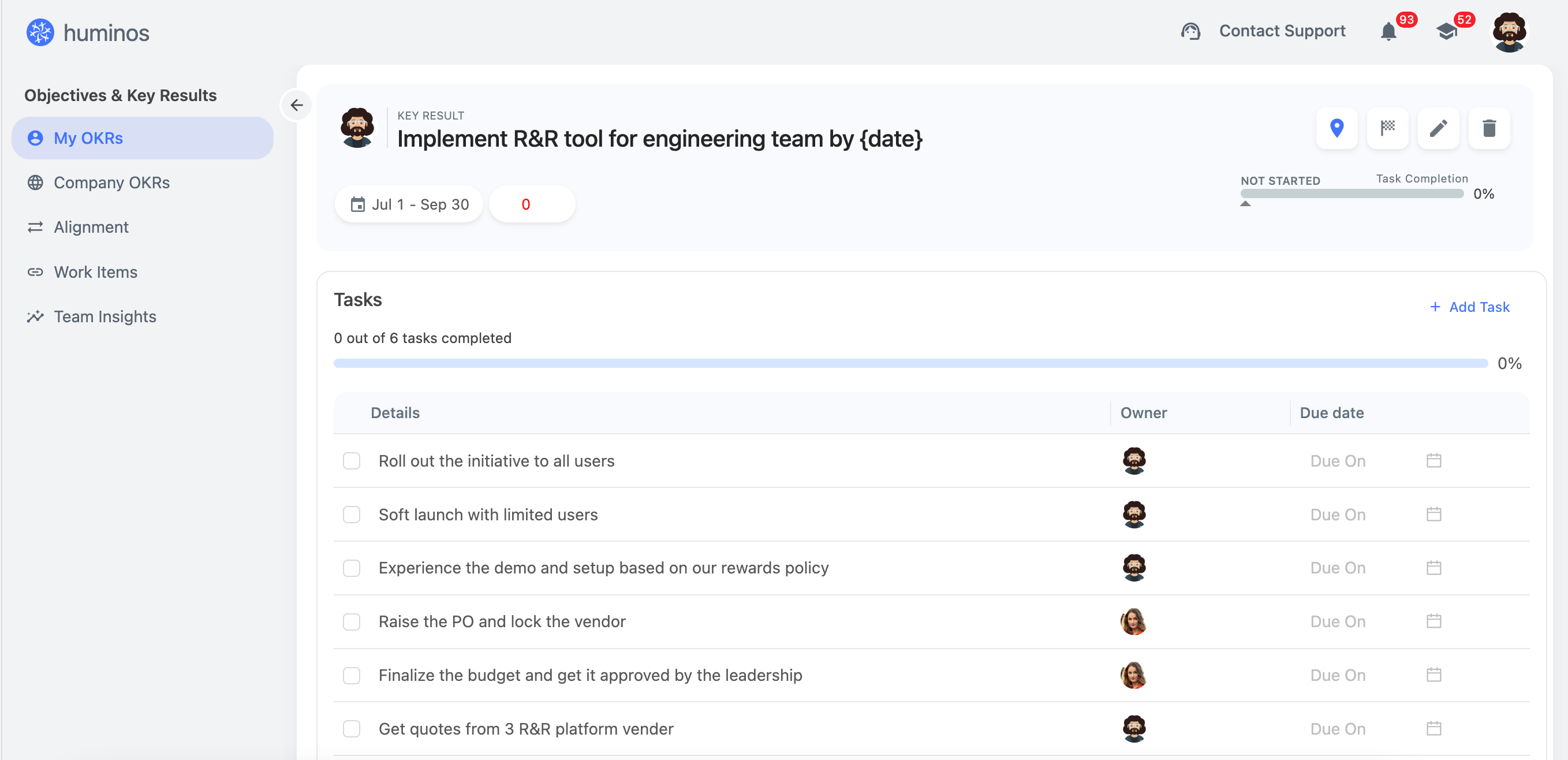This screenshot has width=1568, height=760.
Task: Check 'Soft launch with limited users' task
Action: tap(351, 515)
